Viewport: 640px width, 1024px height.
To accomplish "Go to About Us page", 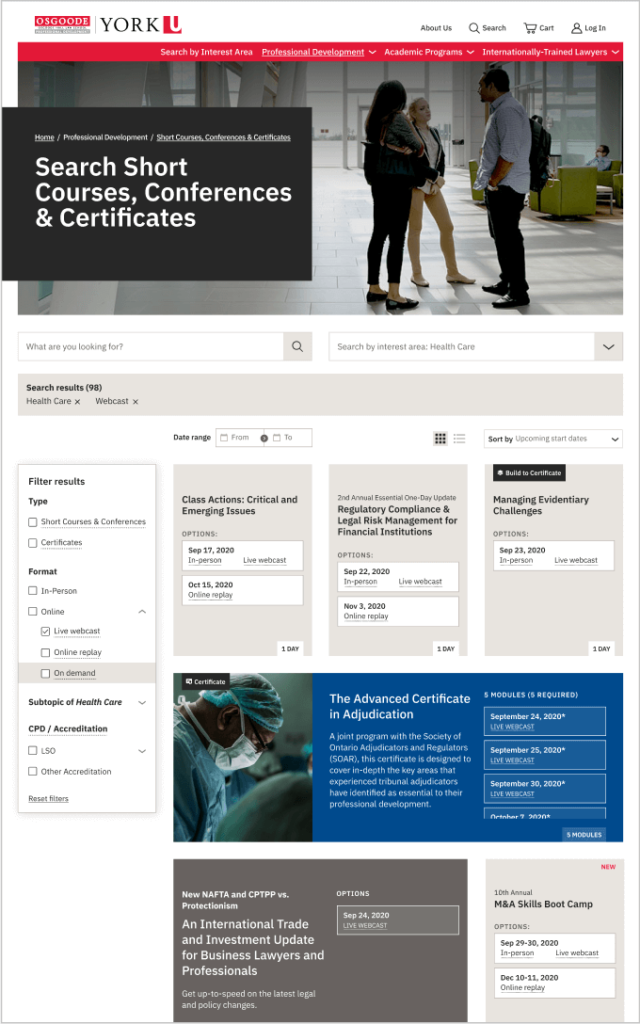I will 436,28.
